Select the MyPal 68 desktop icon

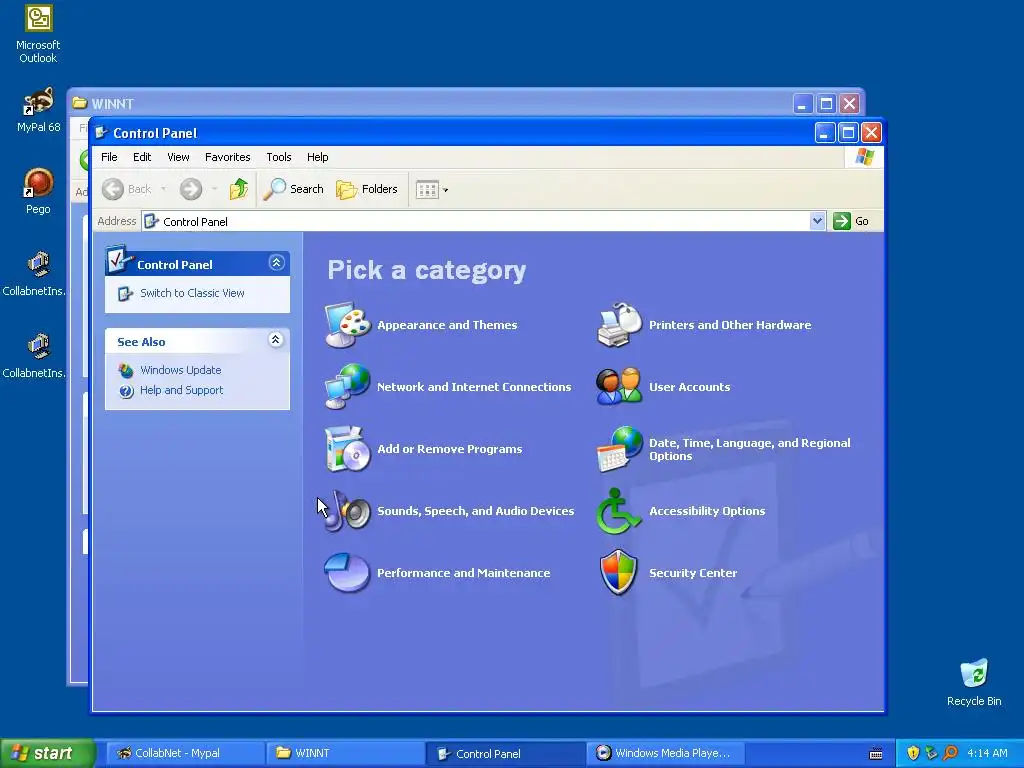click(x=38, y=110)
